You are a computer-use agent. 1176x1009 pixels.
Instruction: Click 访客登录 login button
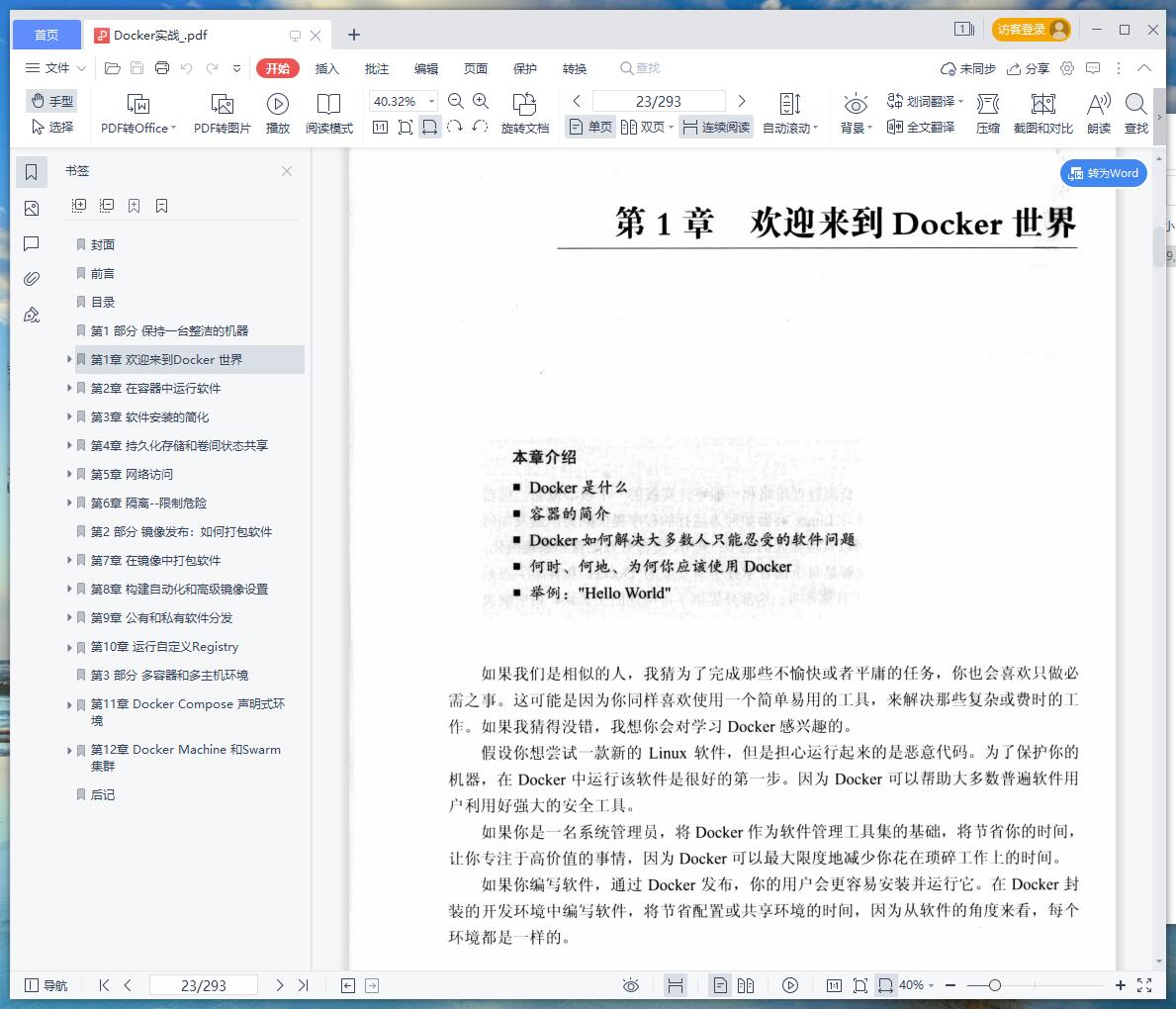(1032, 30)
